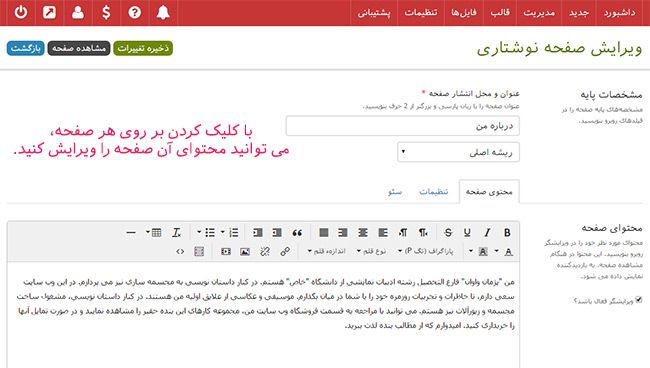Image resolution: width=650 pixels, height=368 pixels.
Task: Insert a horizontal line
Action: tap(131, 233)
